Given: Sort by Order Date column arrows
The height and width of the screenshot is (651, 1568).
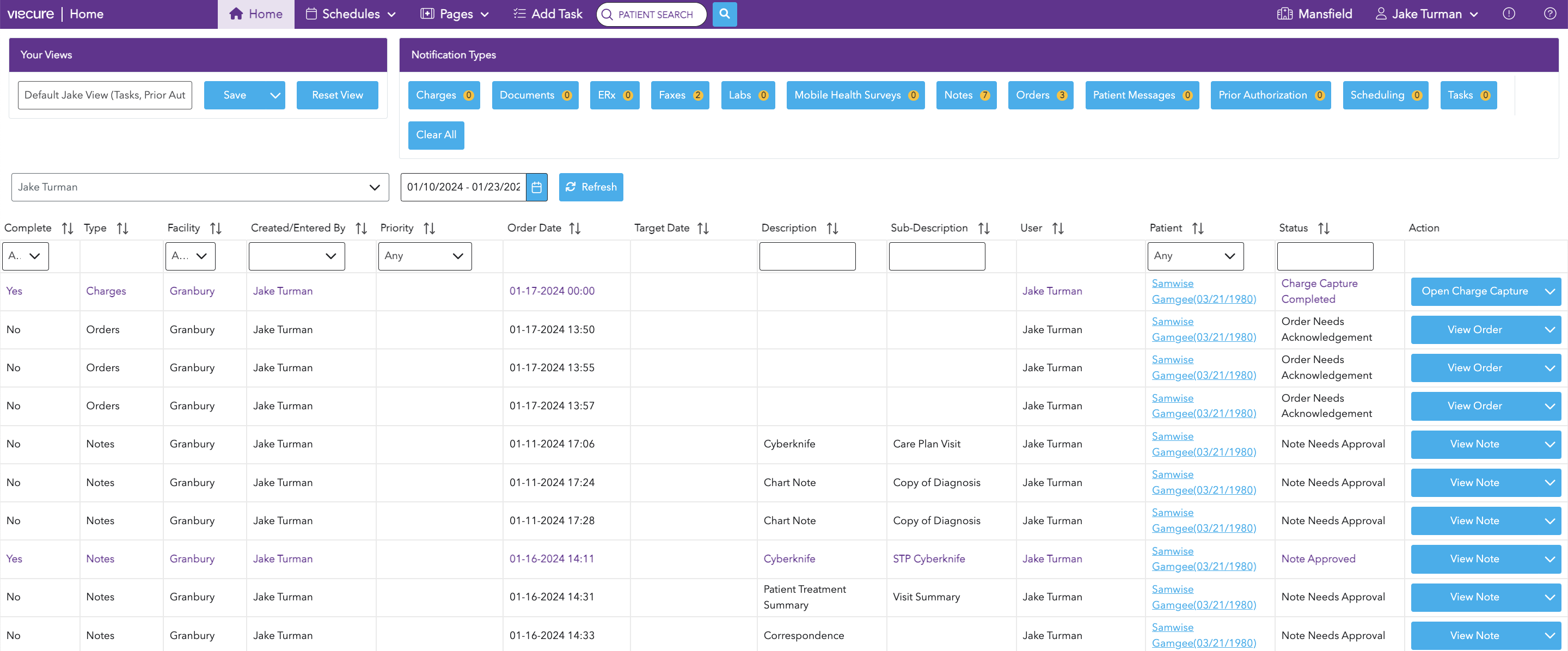Looking at the screenshot, I should [x=575, y=228].
